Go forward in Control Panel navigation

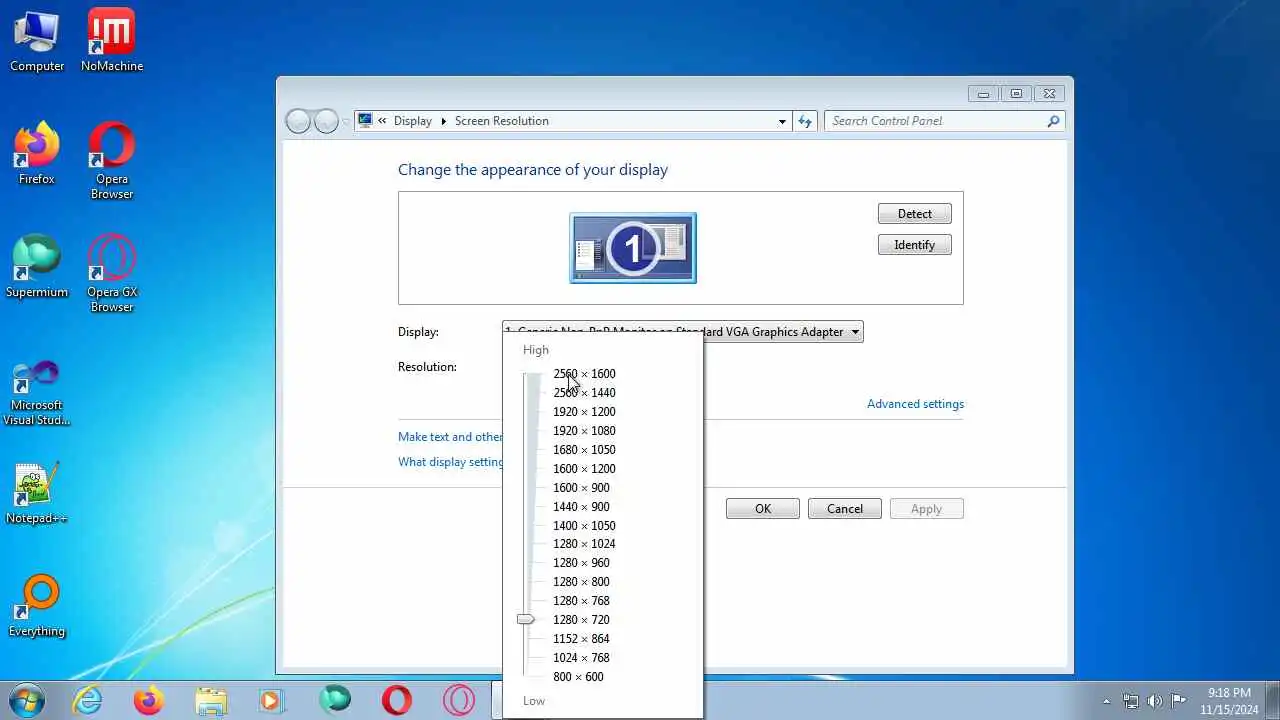(x=327, y=121)
